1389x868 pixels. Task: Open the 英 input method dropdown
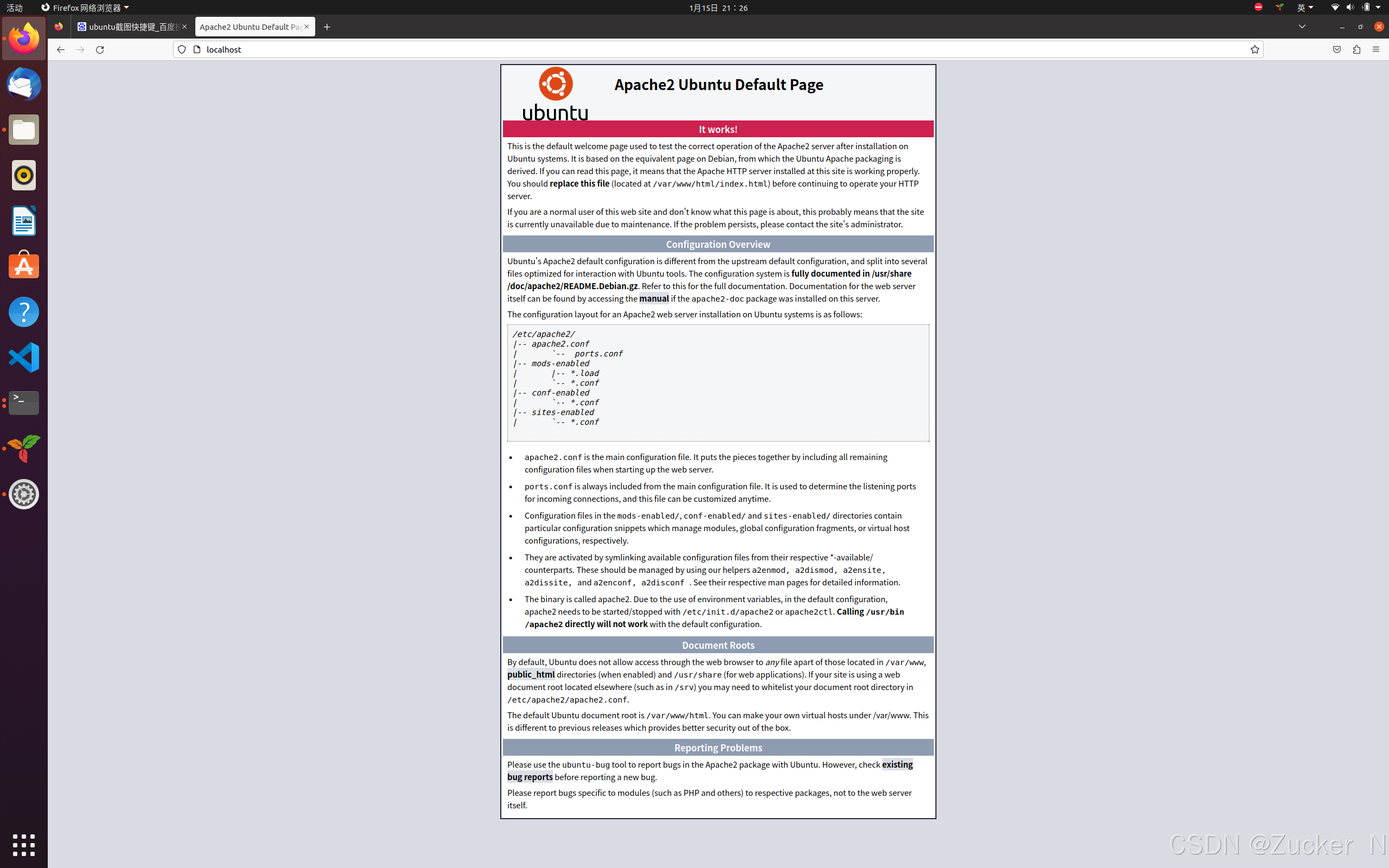coord(1305,8)
